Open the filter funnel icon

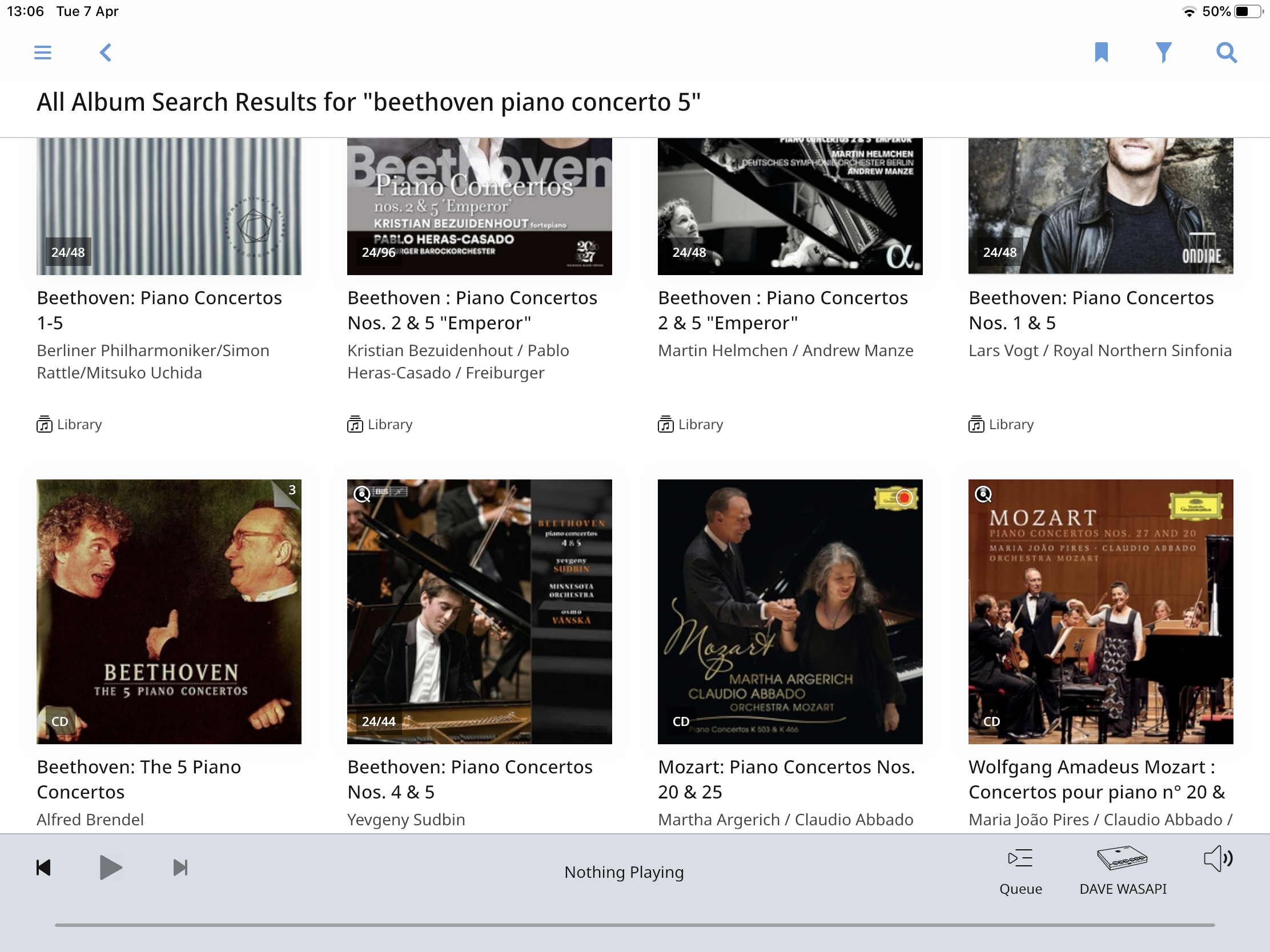point(1163,53)
